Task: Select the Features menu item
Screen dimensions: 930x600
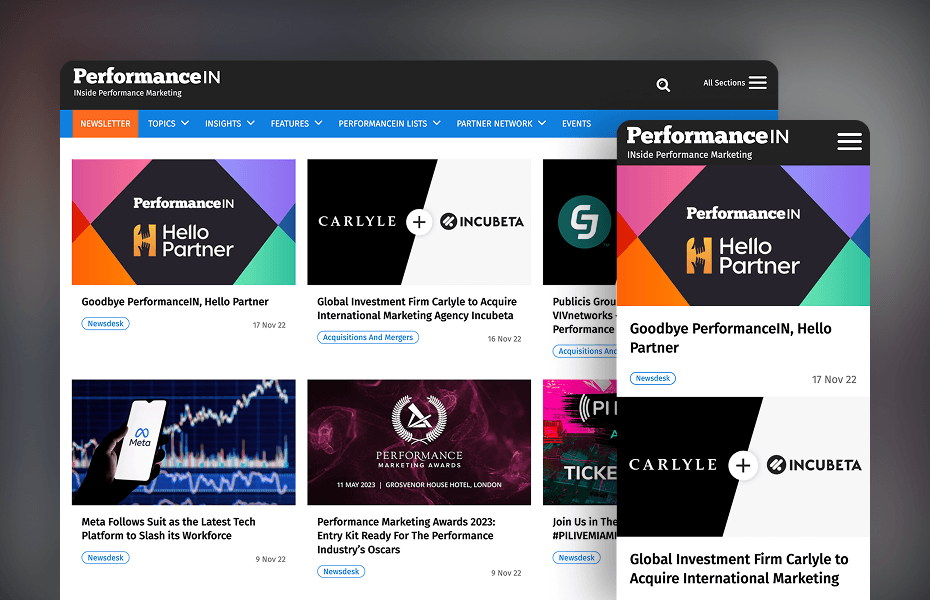Action: 289,123
